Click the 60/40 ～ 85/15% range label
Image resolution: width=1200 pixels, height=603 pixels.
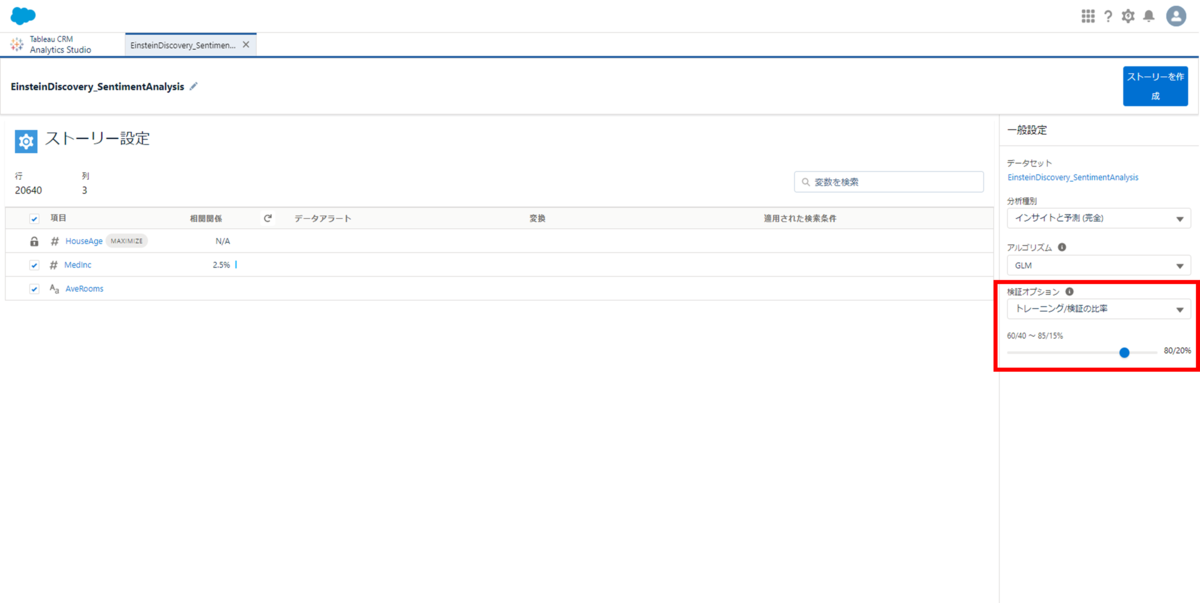pyautogui.click(x=1035, y=336)
